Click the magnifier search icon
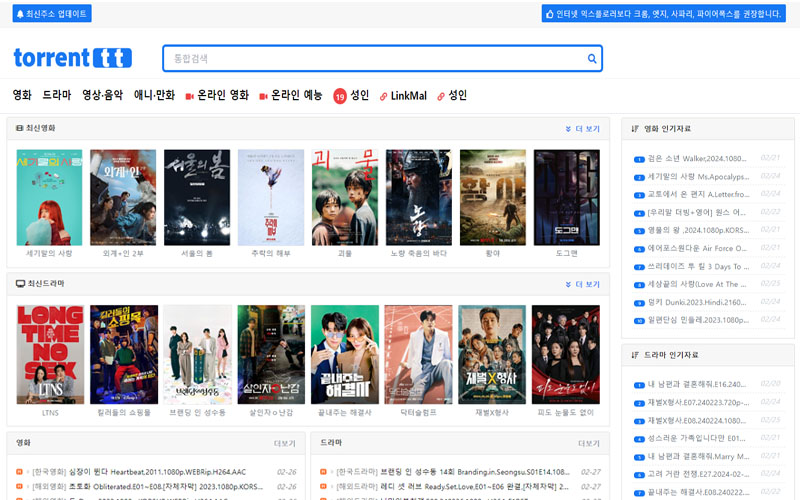Viewport: 800px width, 500px height. [x=592, y=59]
